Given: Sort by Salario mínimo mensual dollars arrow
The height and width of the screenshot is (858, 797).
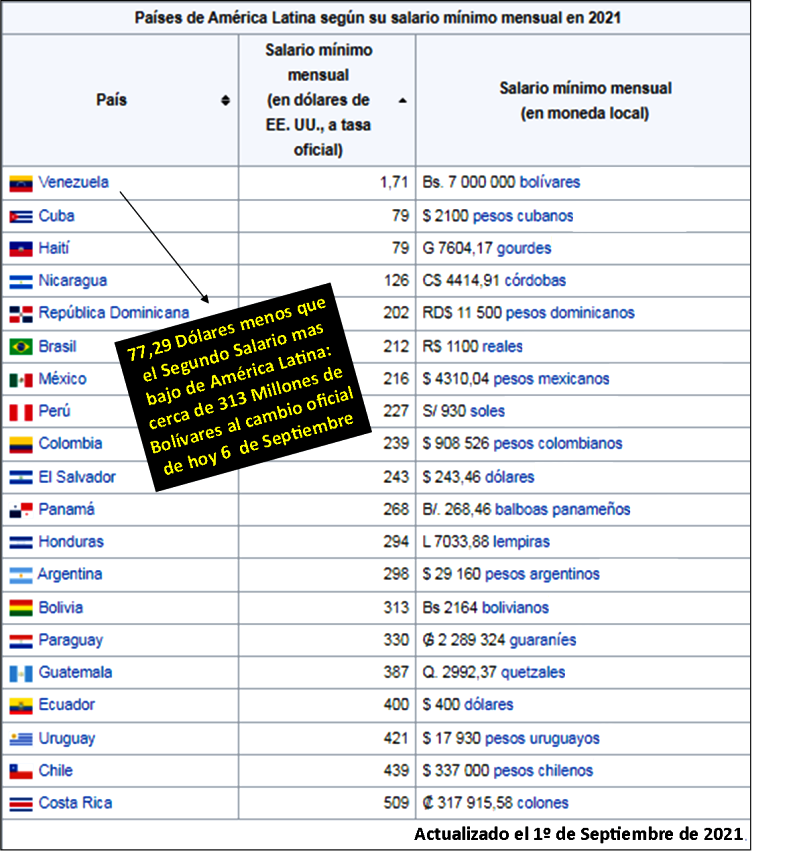Looking at the screenshot, I should pos(402,100).
